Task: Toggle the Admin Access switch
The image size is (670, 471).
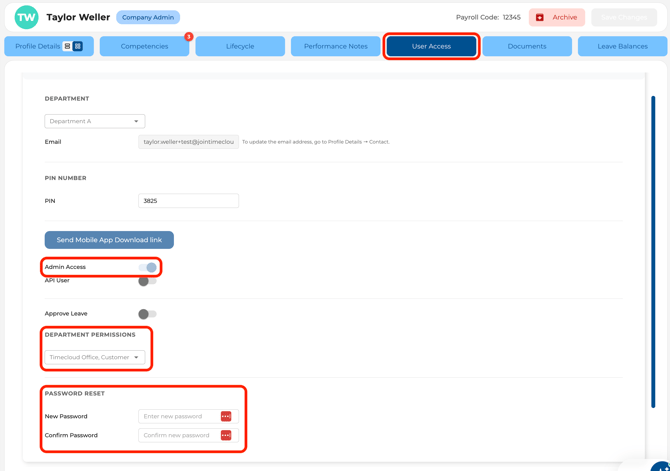Action: [x=147, y=268]
